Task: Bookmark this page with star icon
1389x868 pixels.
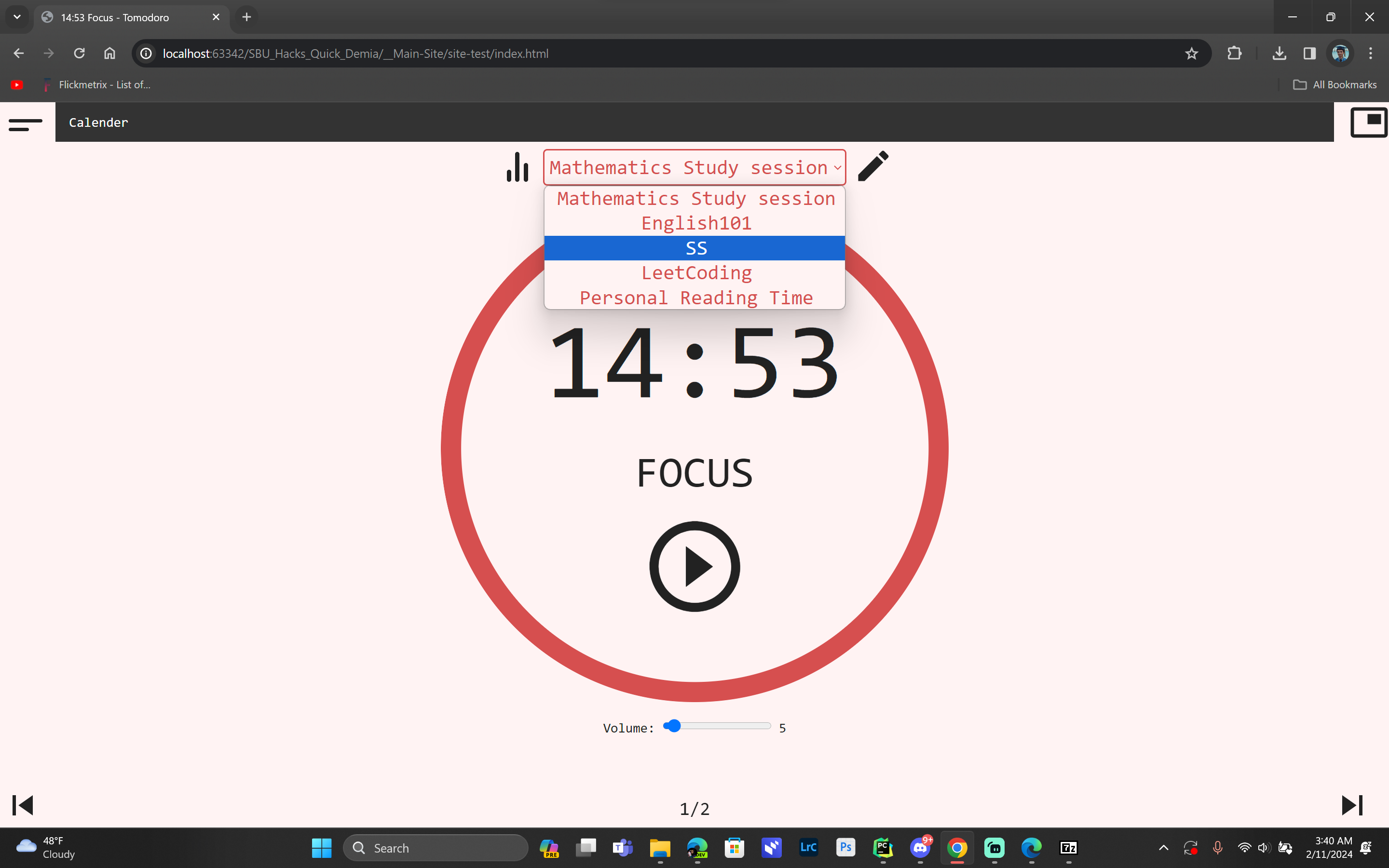Action: point(1191,54)
